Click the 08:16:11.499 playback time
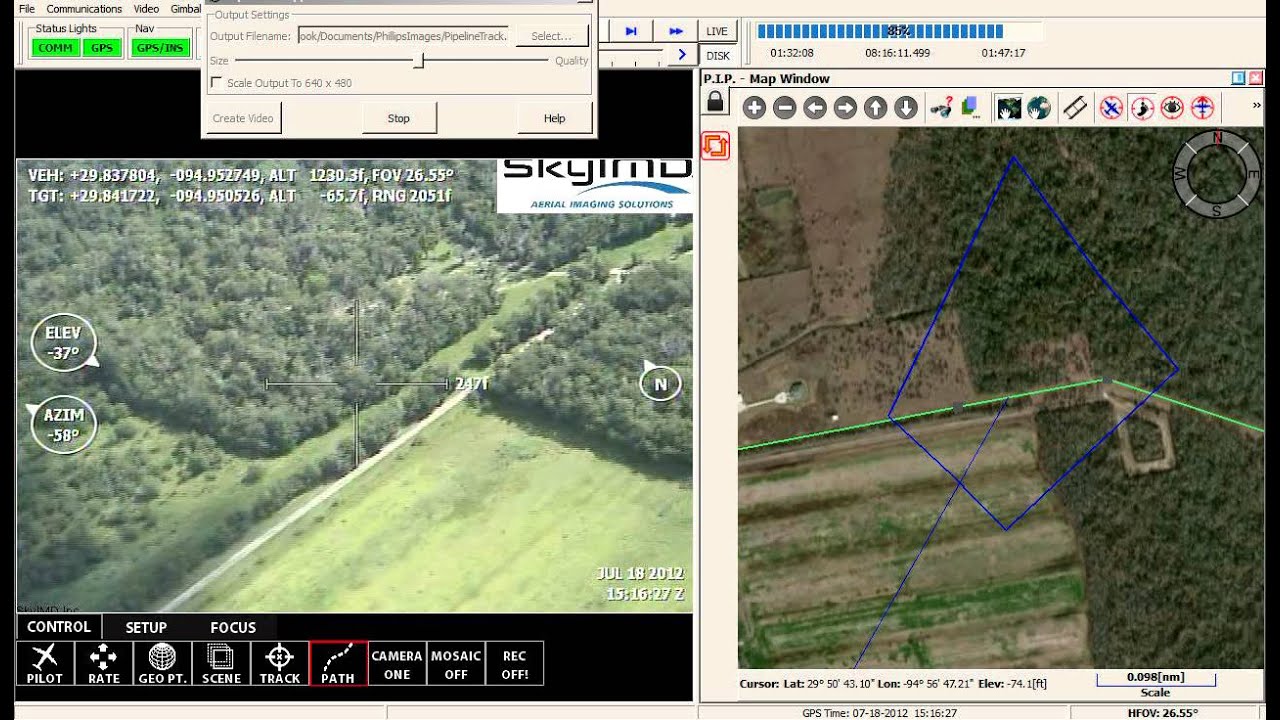1280x720 pixels. pos(897,53)
